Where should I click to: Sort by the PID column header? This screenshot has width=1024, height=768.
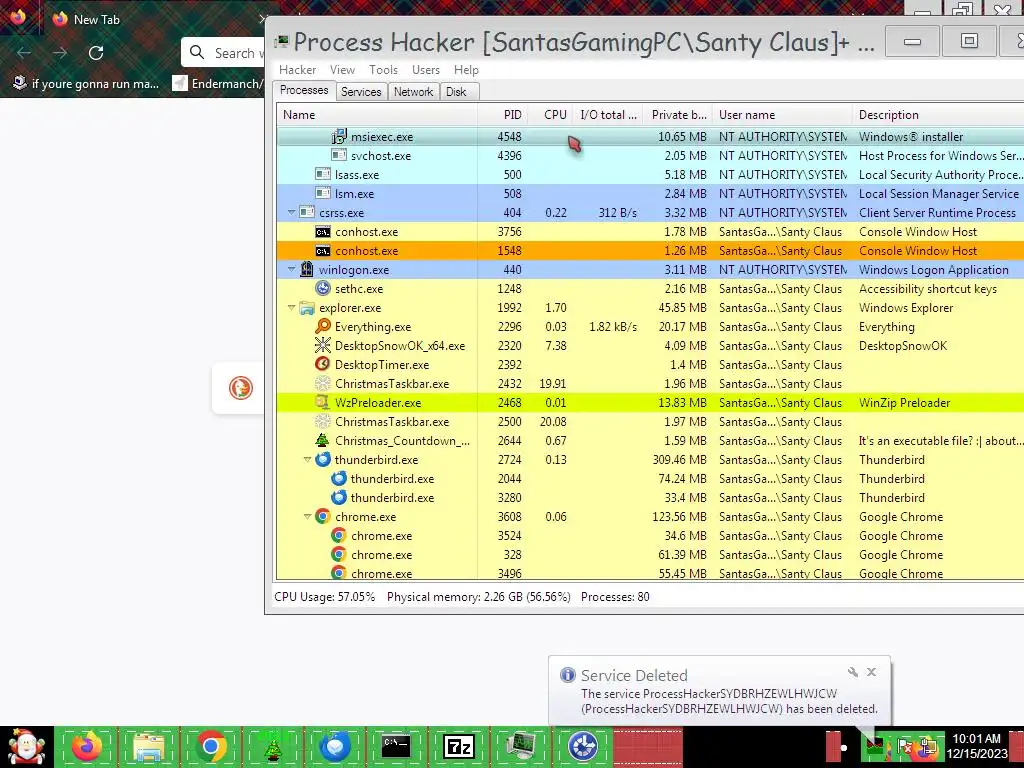pos(502,115)
